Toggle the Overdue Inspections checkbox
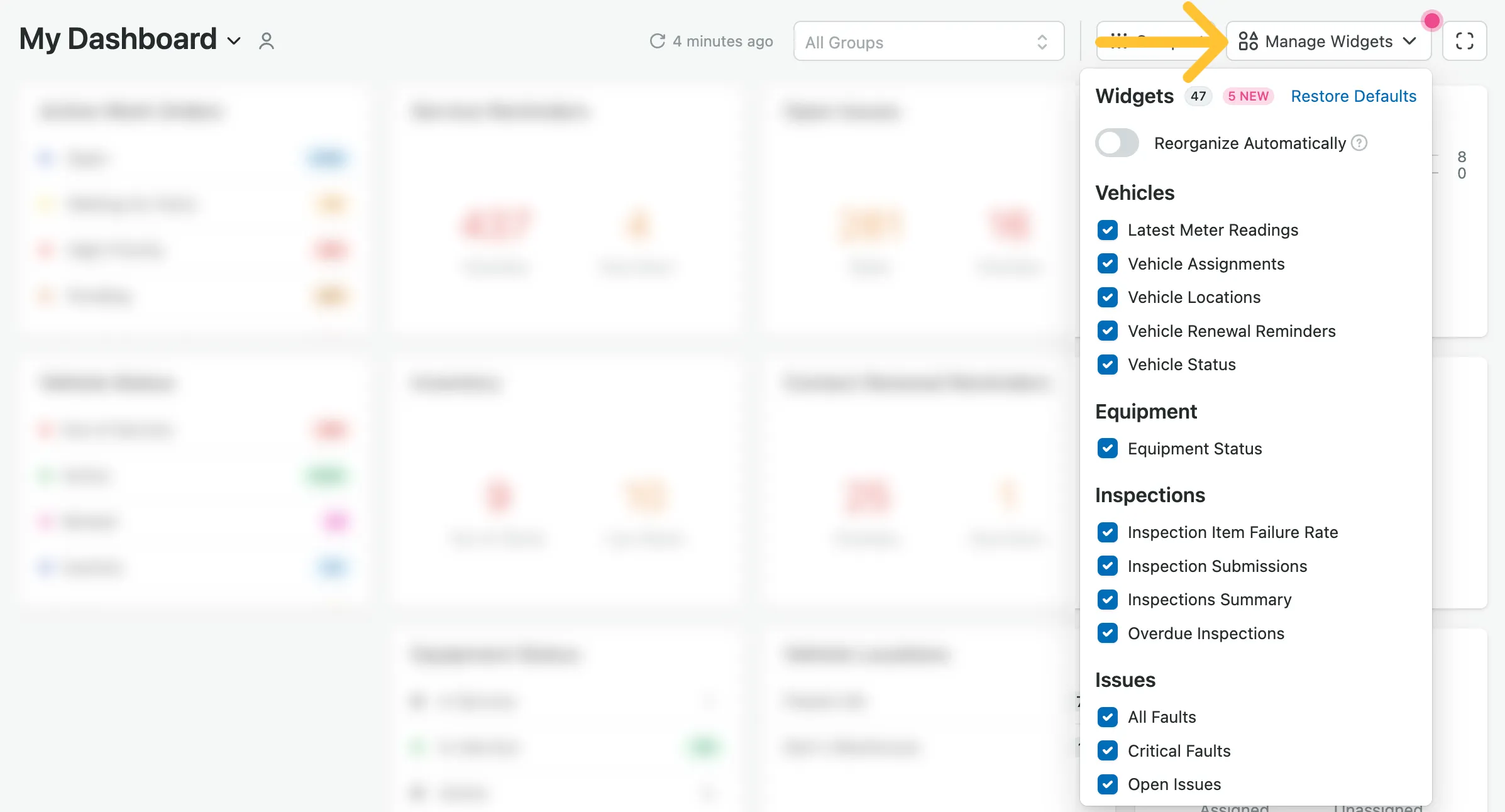Viewport: 1505px width, 812px height. point(1108,634)
